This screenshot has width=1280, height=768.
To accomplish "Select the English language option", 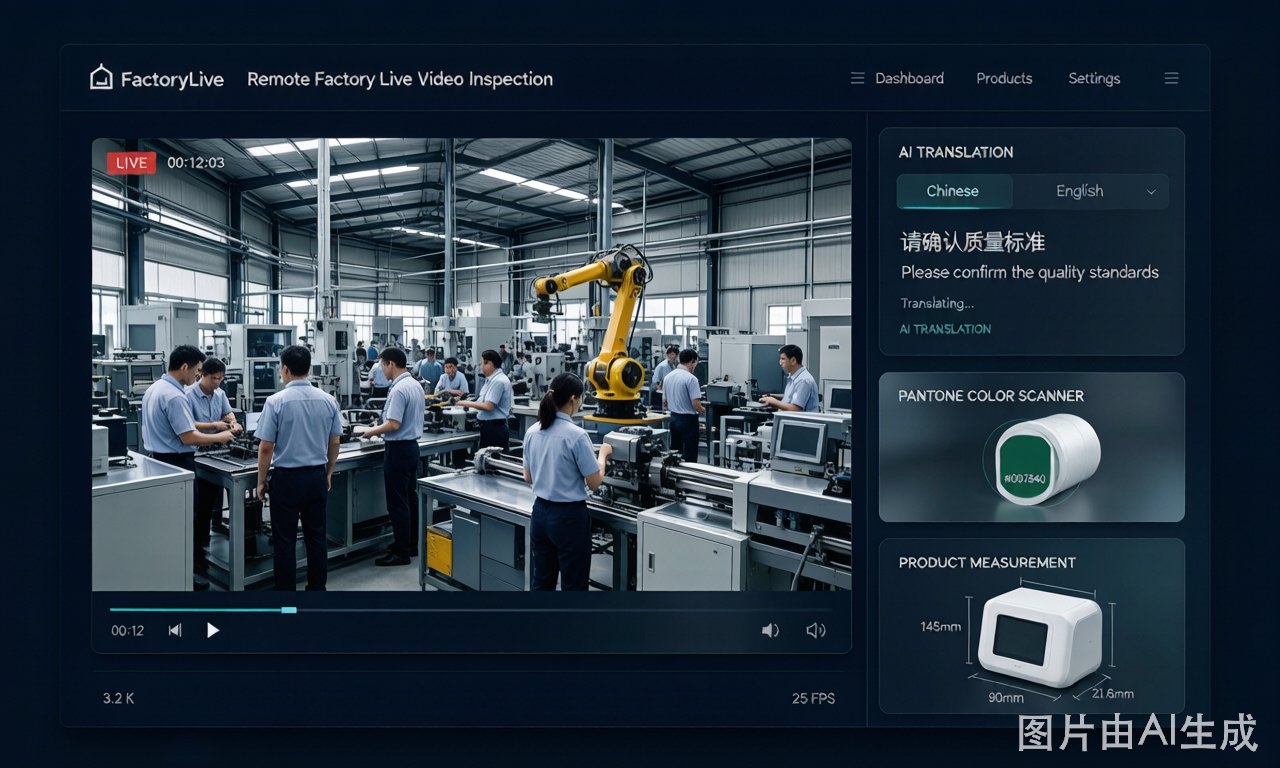I will tap(1080, 191).
